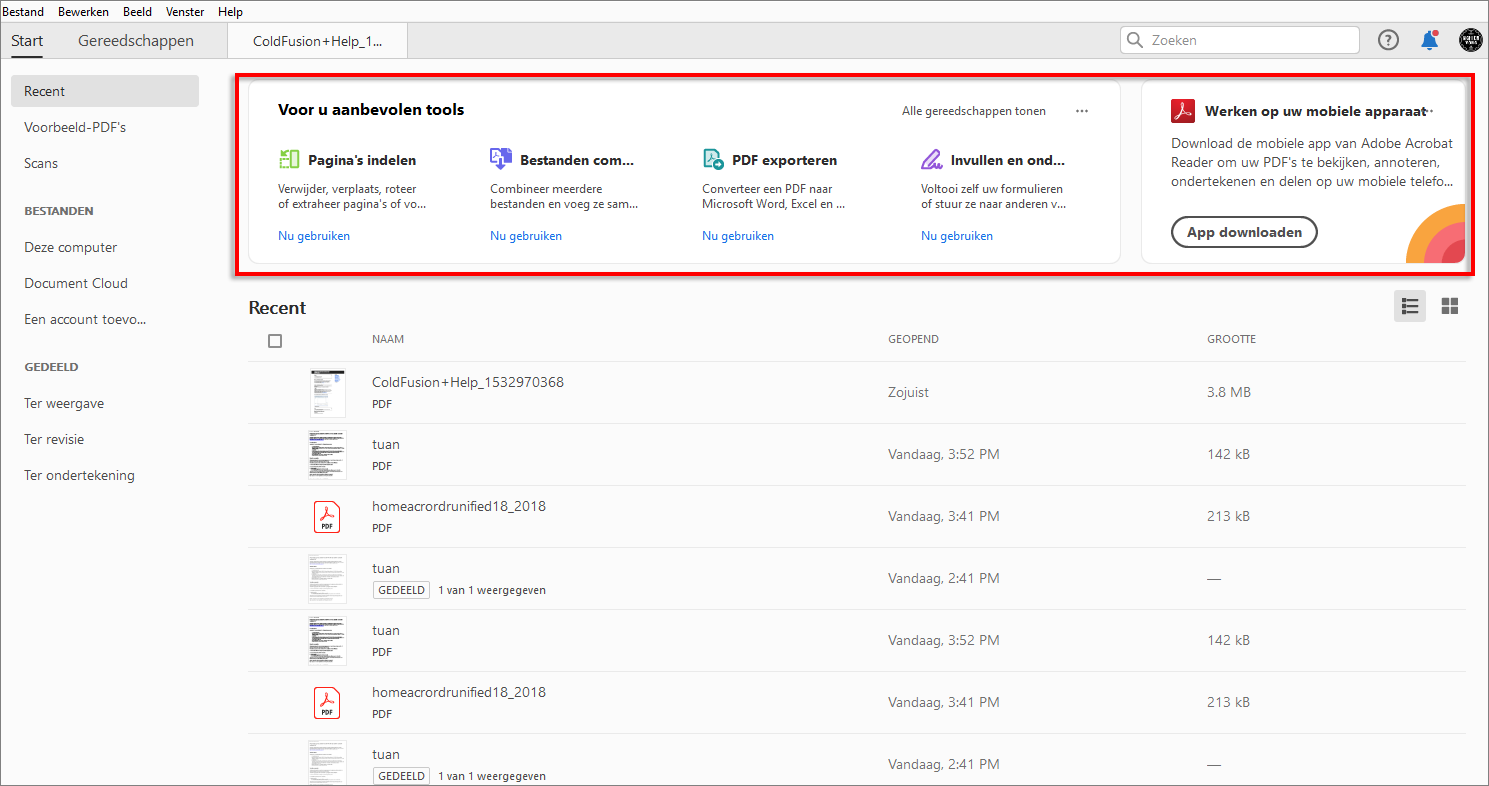Click the PDF exporteren tool icon
Screen dimensions: 1489x786
pos(713,159)
